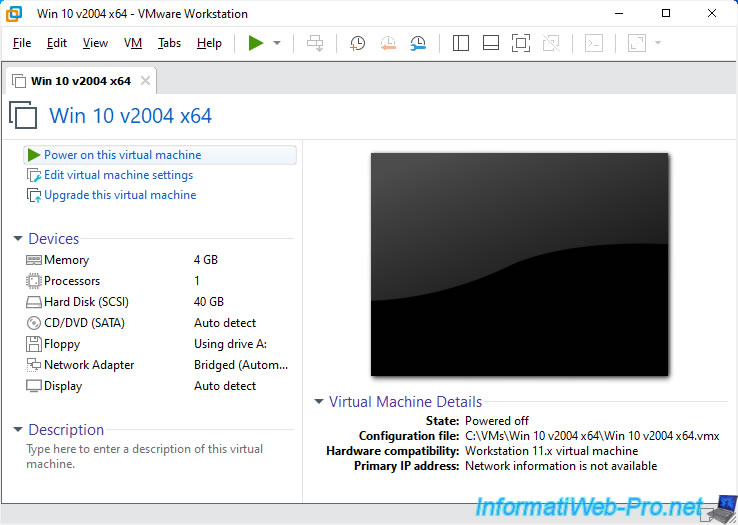Click the large VM icon beside title

[23, 115]
